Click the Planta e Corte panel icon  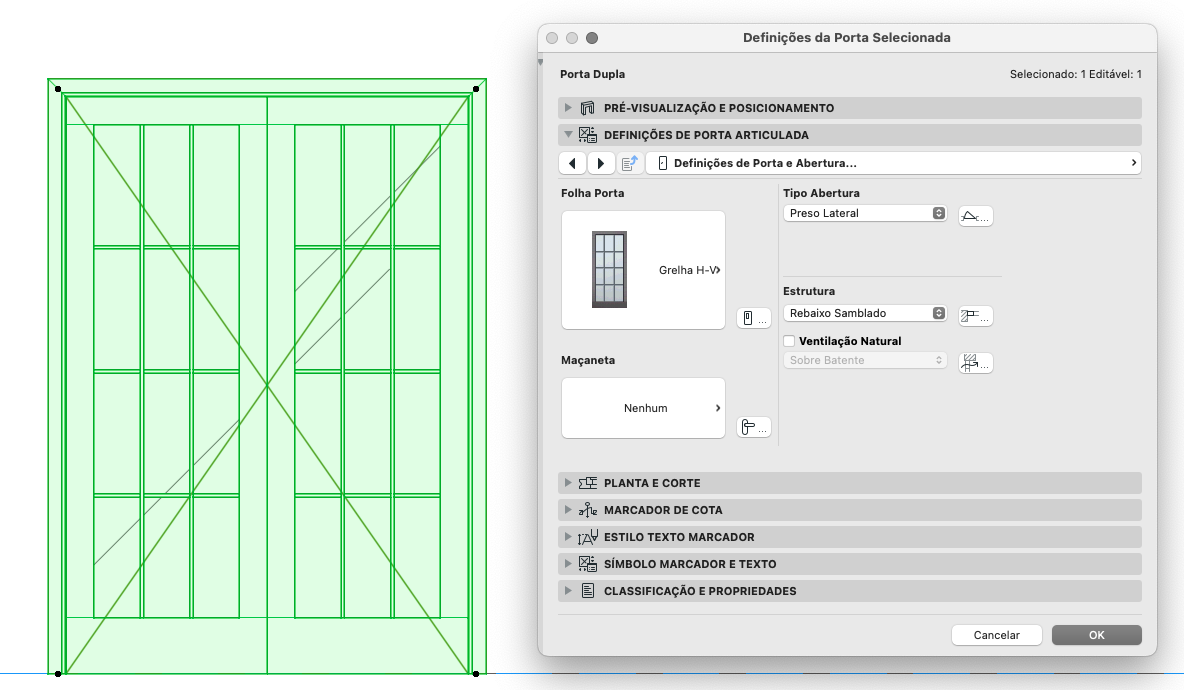point(587,483)
